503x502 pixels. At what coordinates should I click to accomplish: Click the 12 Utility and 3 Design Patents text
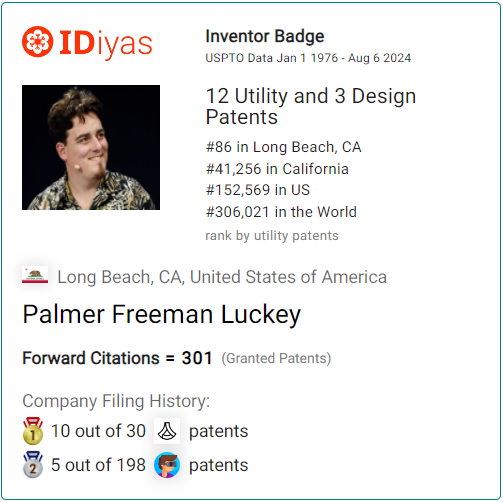pyautogui.click(x=311, y=106)
